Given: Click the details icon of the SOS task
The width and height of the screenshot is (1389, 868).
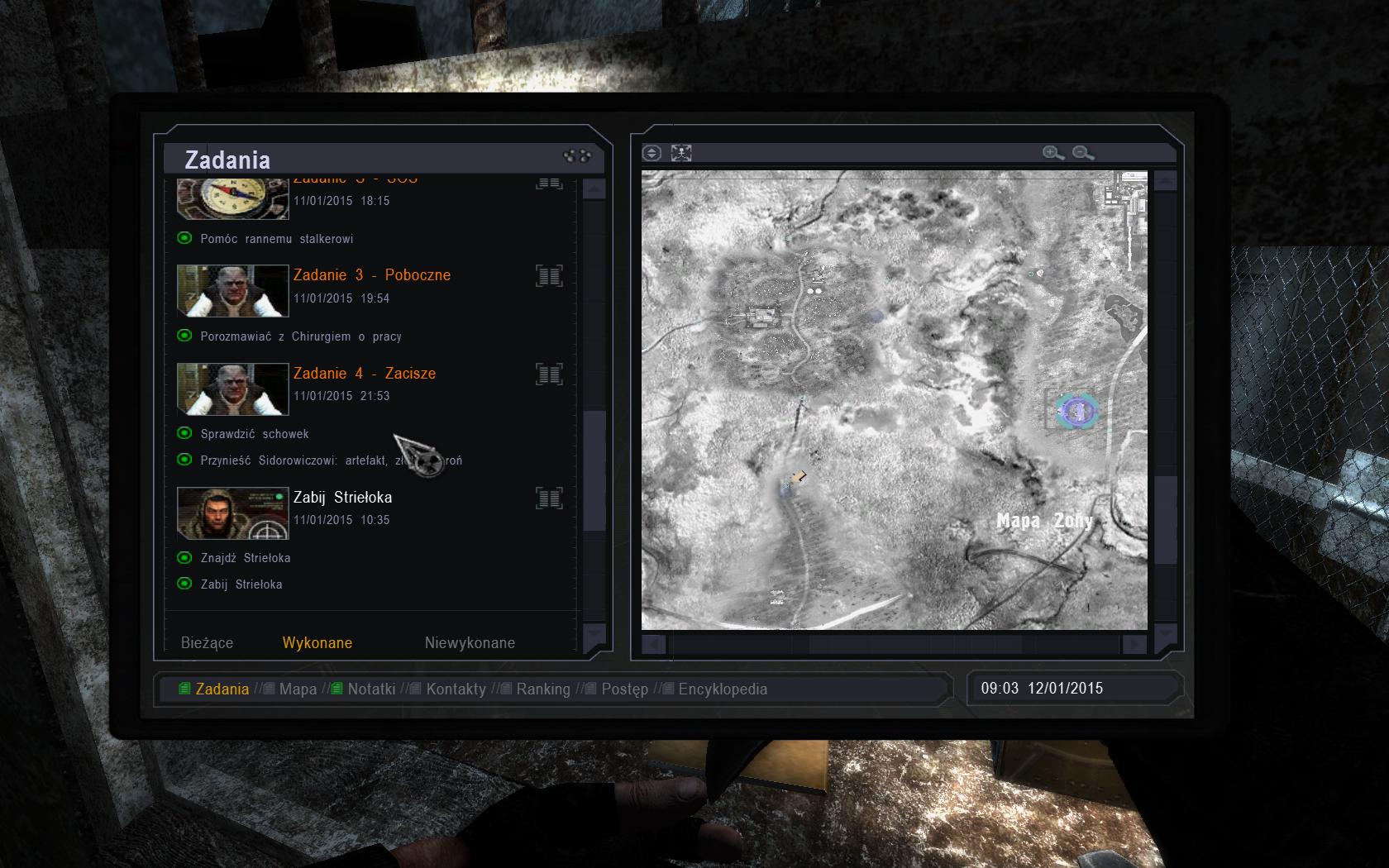Looking at the screenshot, I should coord(549,183).
